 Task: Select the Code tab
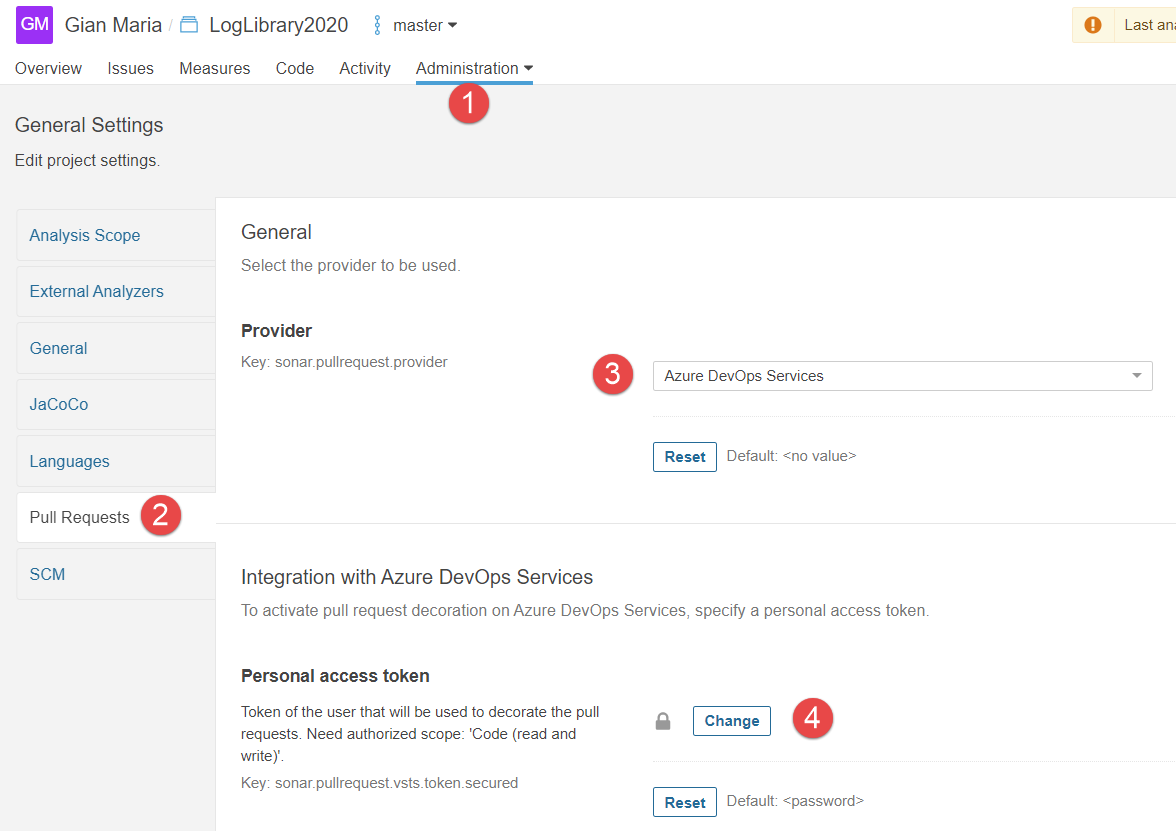pos(295,68)
